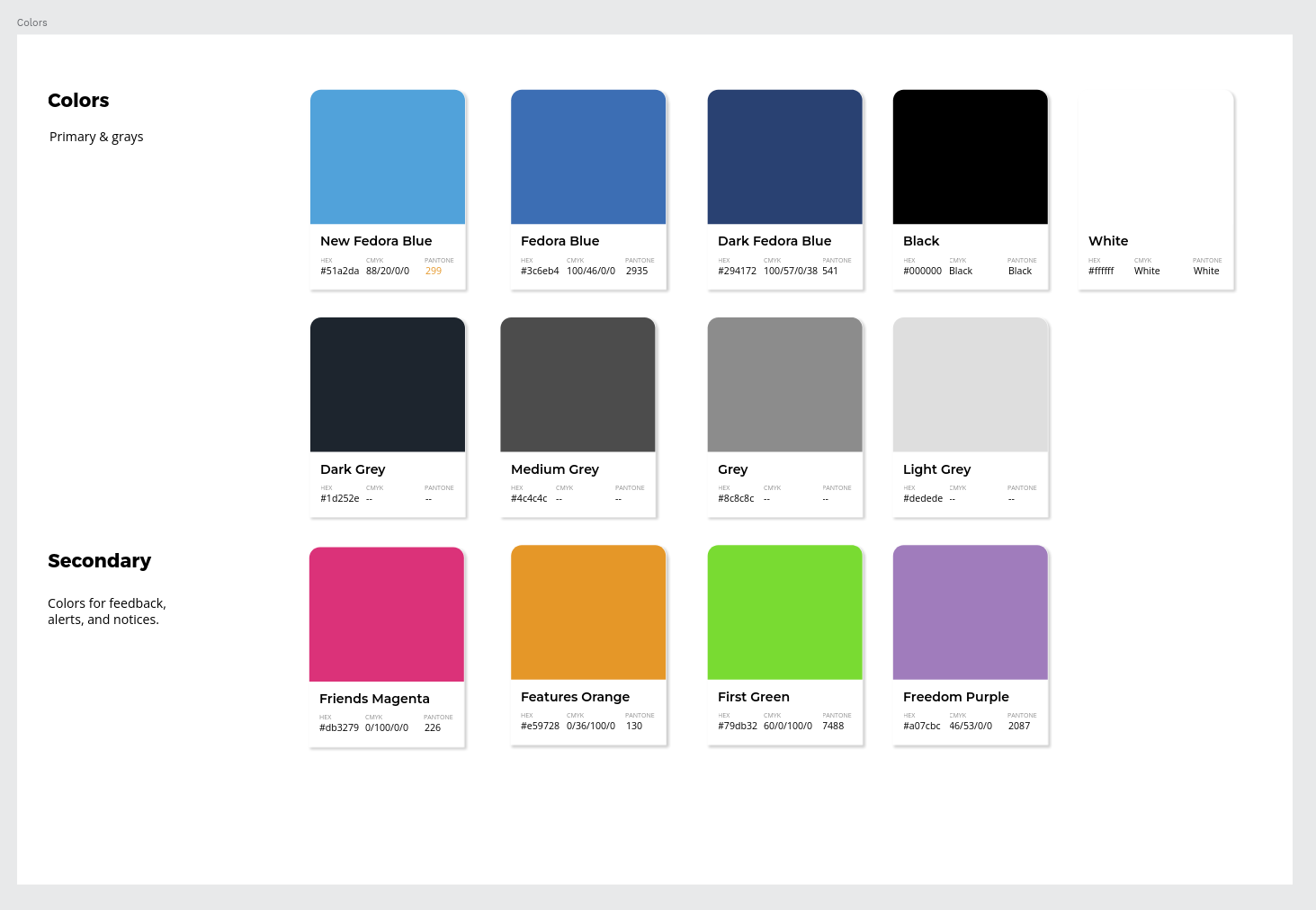Click the "Medium Grey" name label
Image resolution: width=1316 pixels, height=910 pixels.
555,469
